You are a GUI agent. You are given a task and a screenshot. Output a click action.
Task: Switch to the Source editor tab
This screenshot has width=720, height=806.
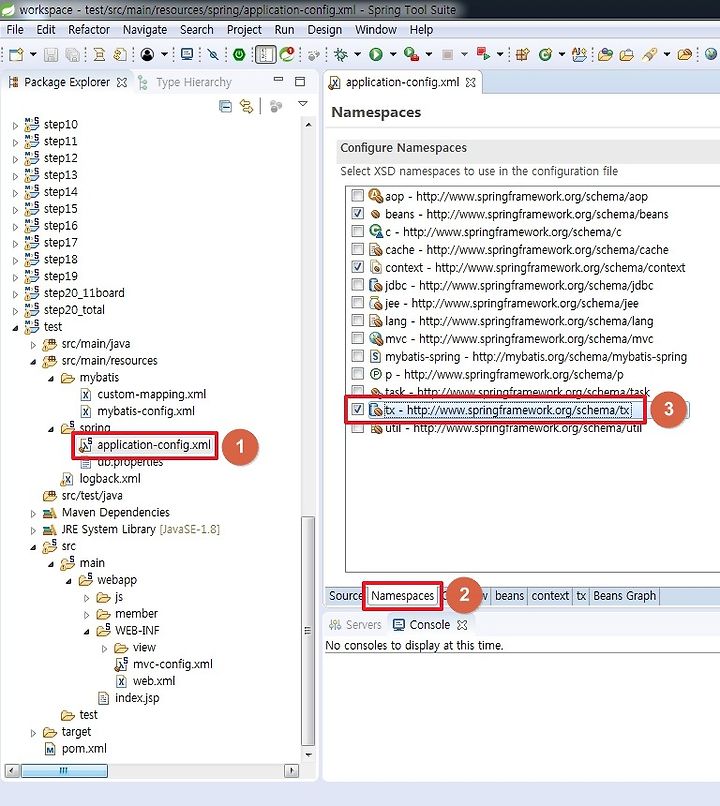[345, 596]
